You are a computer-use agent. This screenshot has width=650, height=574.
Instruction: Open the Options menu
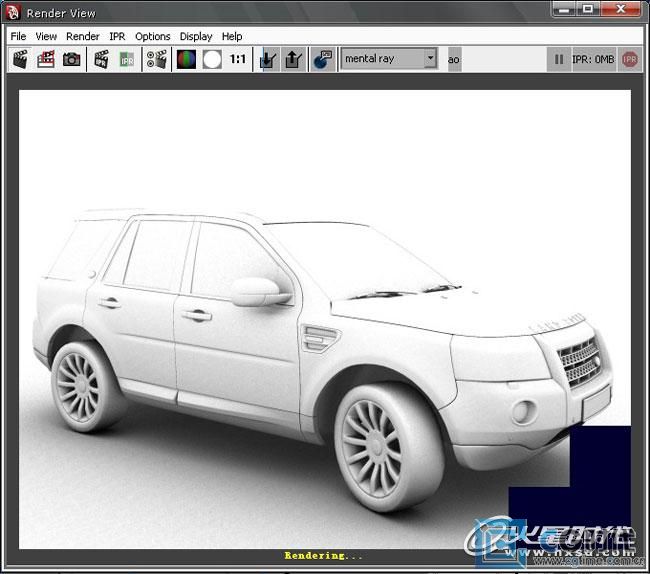pyautogui.click(x=153, y=36)
